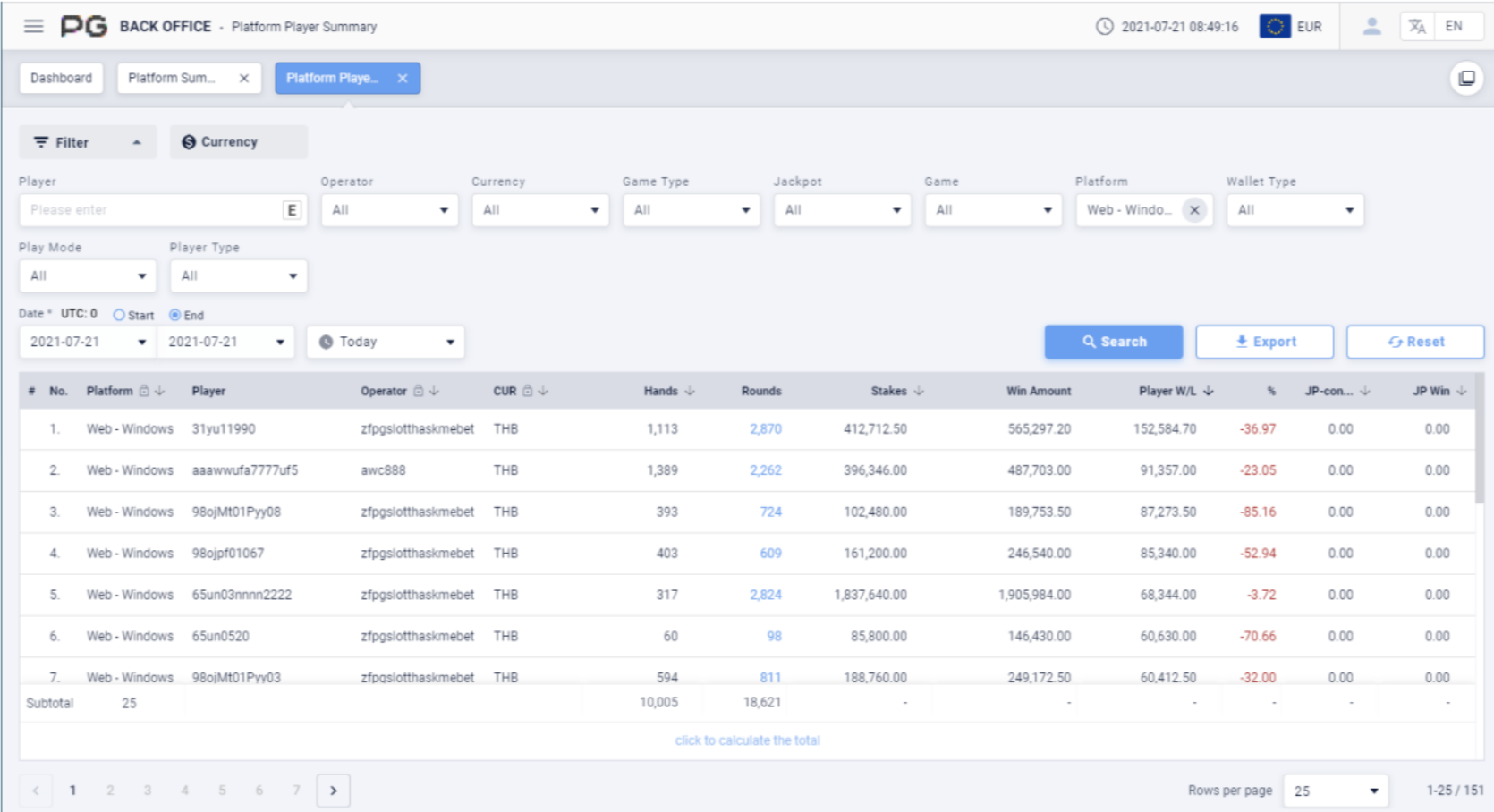
Task: Click the lock icon beside Platform column
Action: (x=144, y=391)
